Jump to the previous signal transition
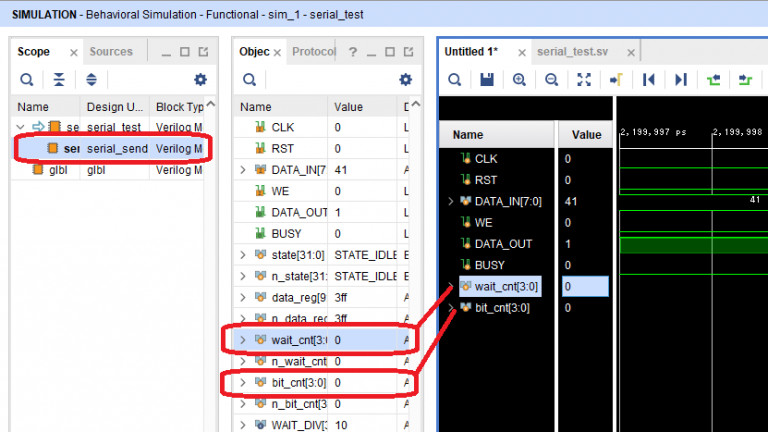 pos(713,80)
